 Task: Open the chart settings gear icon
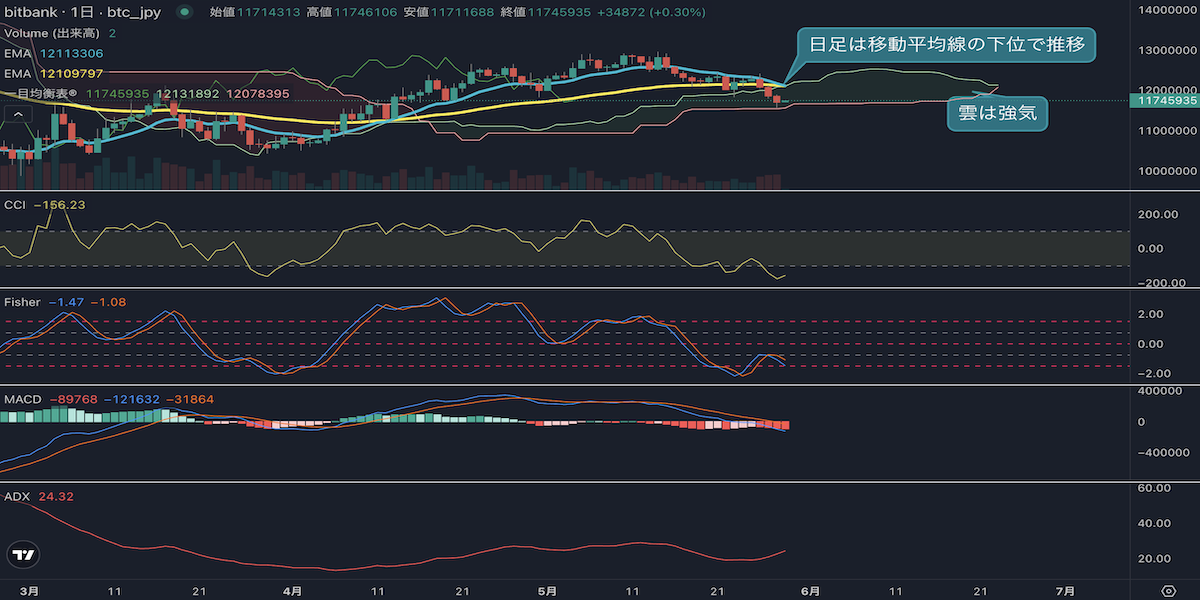click(1168, 590)
